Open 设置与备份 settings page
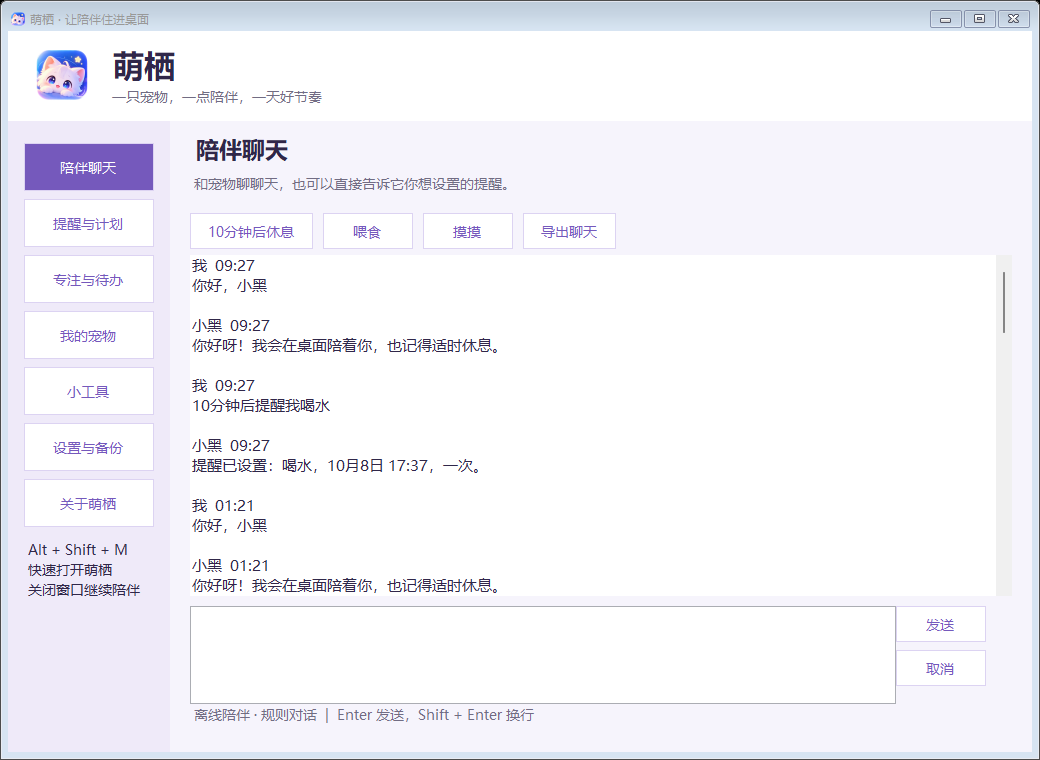This screenshot has height=760, width=1040. 89,448
